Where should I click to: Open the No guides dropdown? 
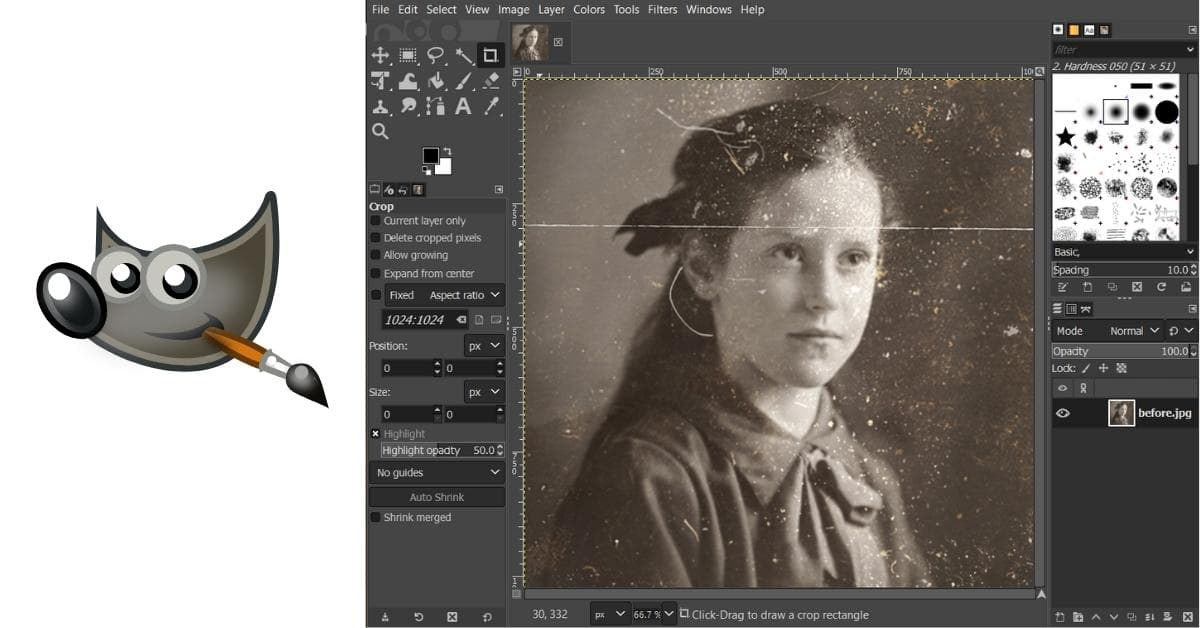[x=437, y=472]
